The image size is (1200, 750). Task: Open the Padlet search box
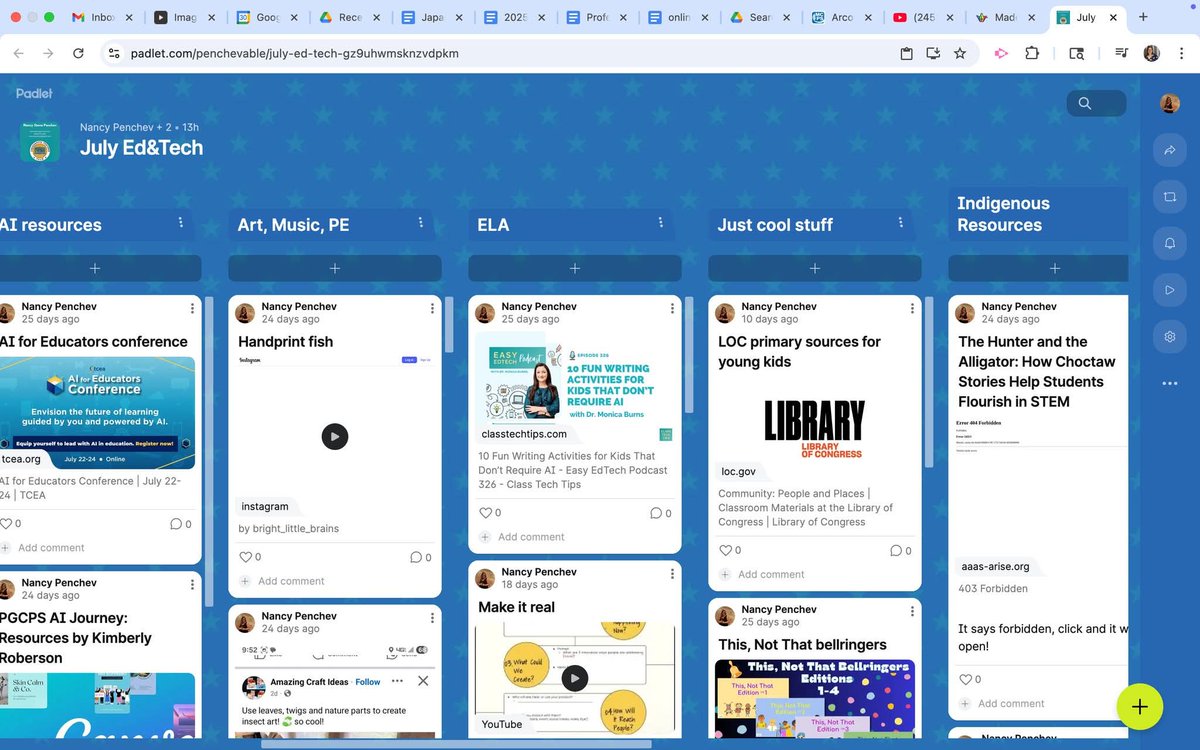(1096, 103)
